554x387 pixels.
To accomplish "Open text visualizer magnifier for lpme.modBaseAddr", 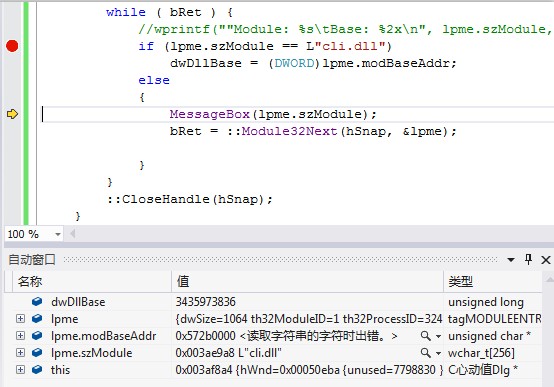I will pos(426,336).
